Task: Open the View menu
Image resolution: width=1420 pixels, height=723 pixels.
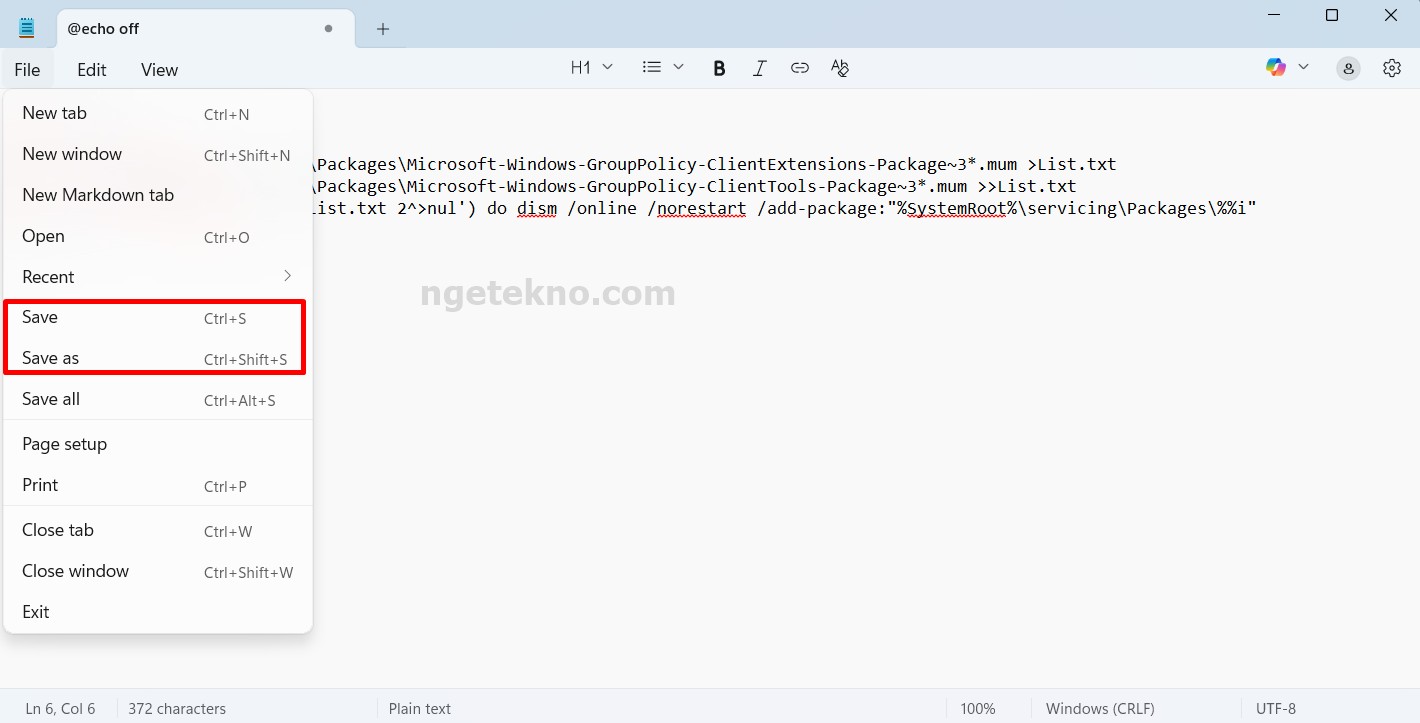Action: (159, 70)
